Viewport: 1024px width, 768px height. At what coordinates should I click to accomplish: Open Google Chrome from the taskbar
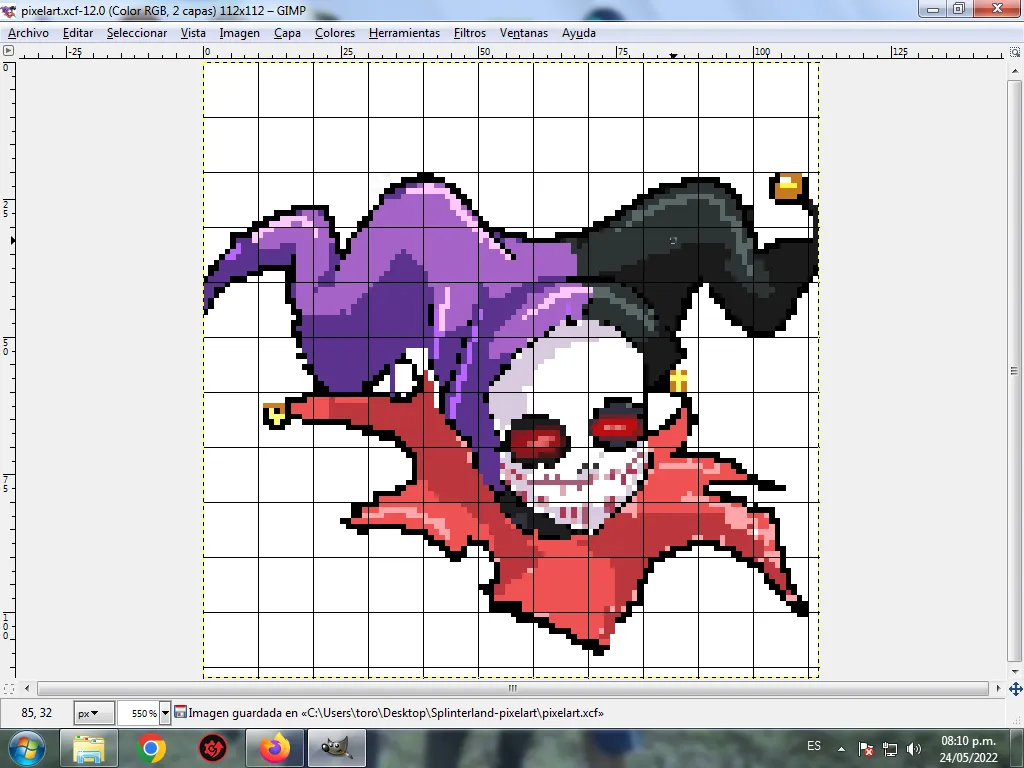(x=151, y=748)
